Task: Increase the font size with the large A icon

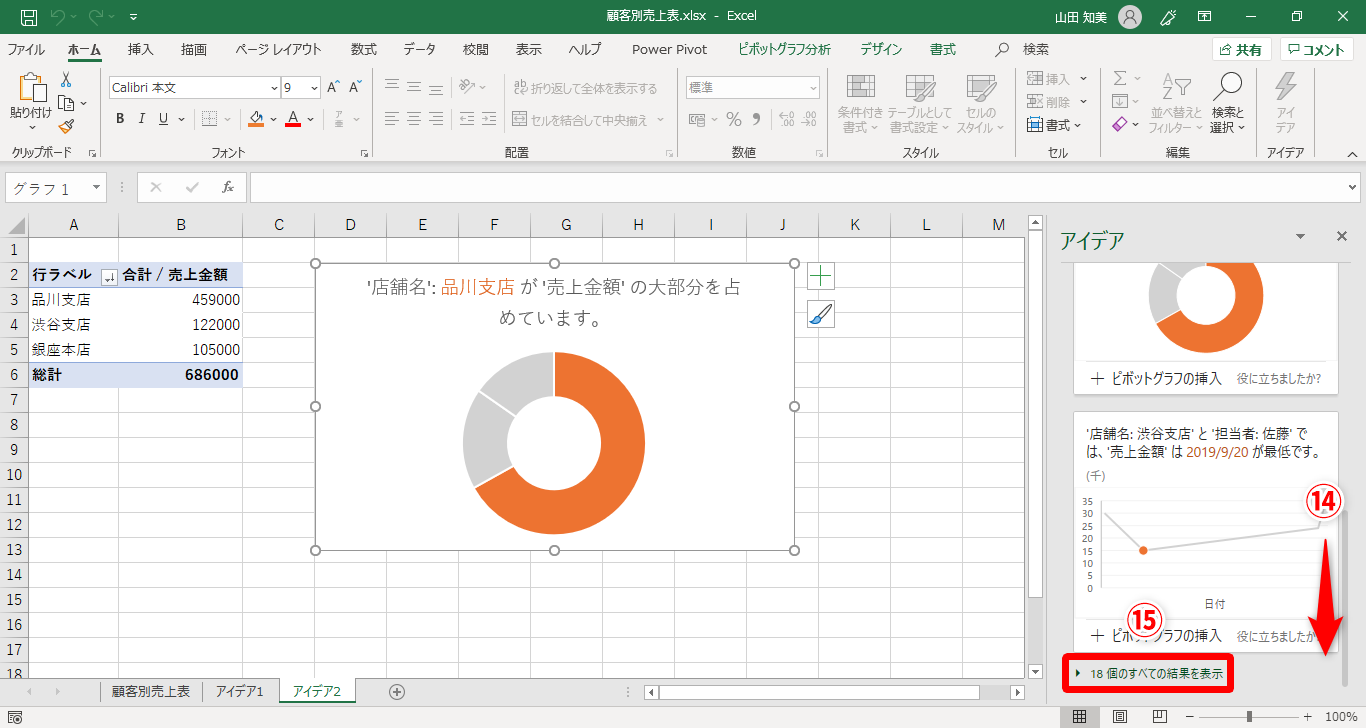Action: 334,88
